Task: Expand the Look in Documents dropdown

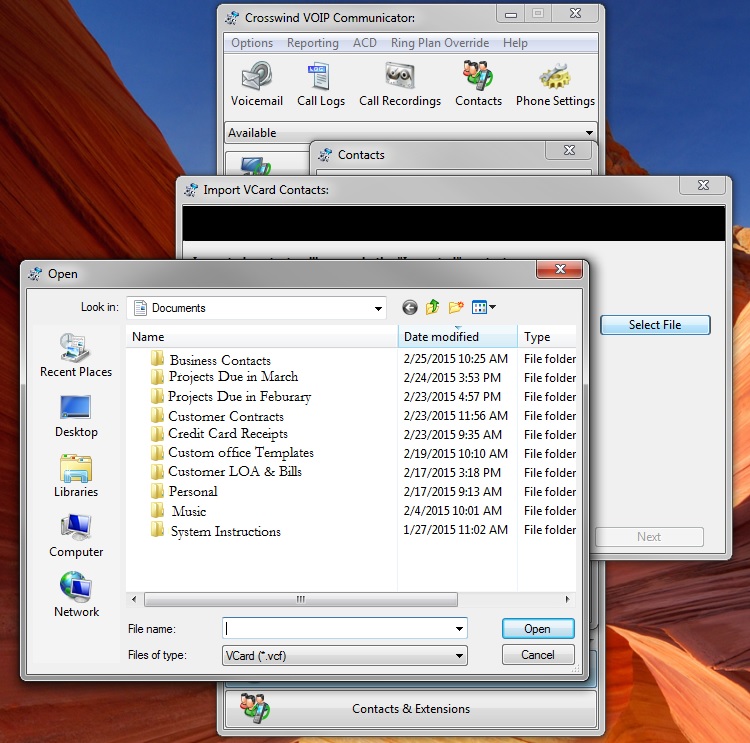Action: coord(376,308)
